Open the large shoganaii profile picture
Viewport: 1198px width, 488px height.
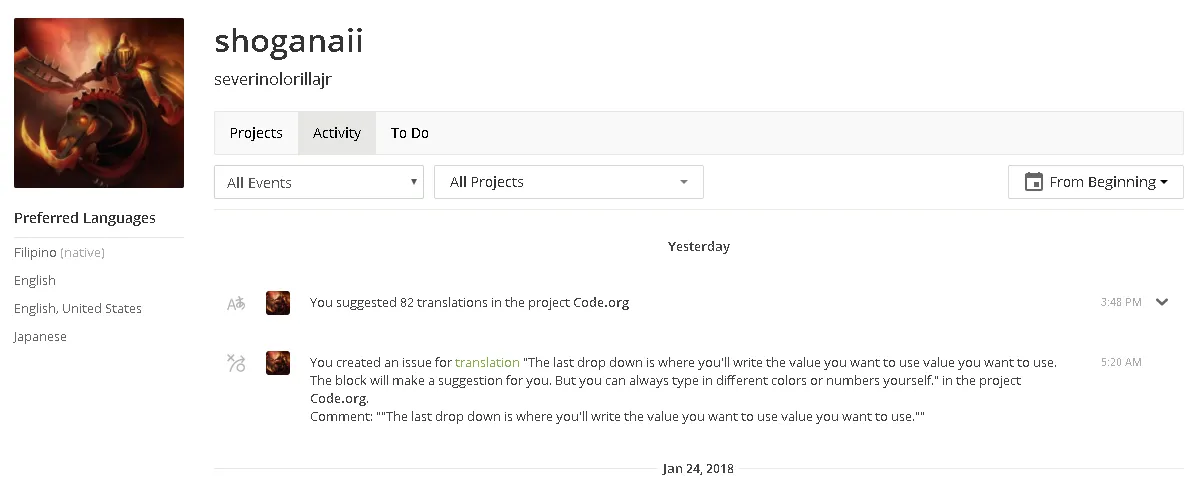pyautogui.click(x=99, y=103)
